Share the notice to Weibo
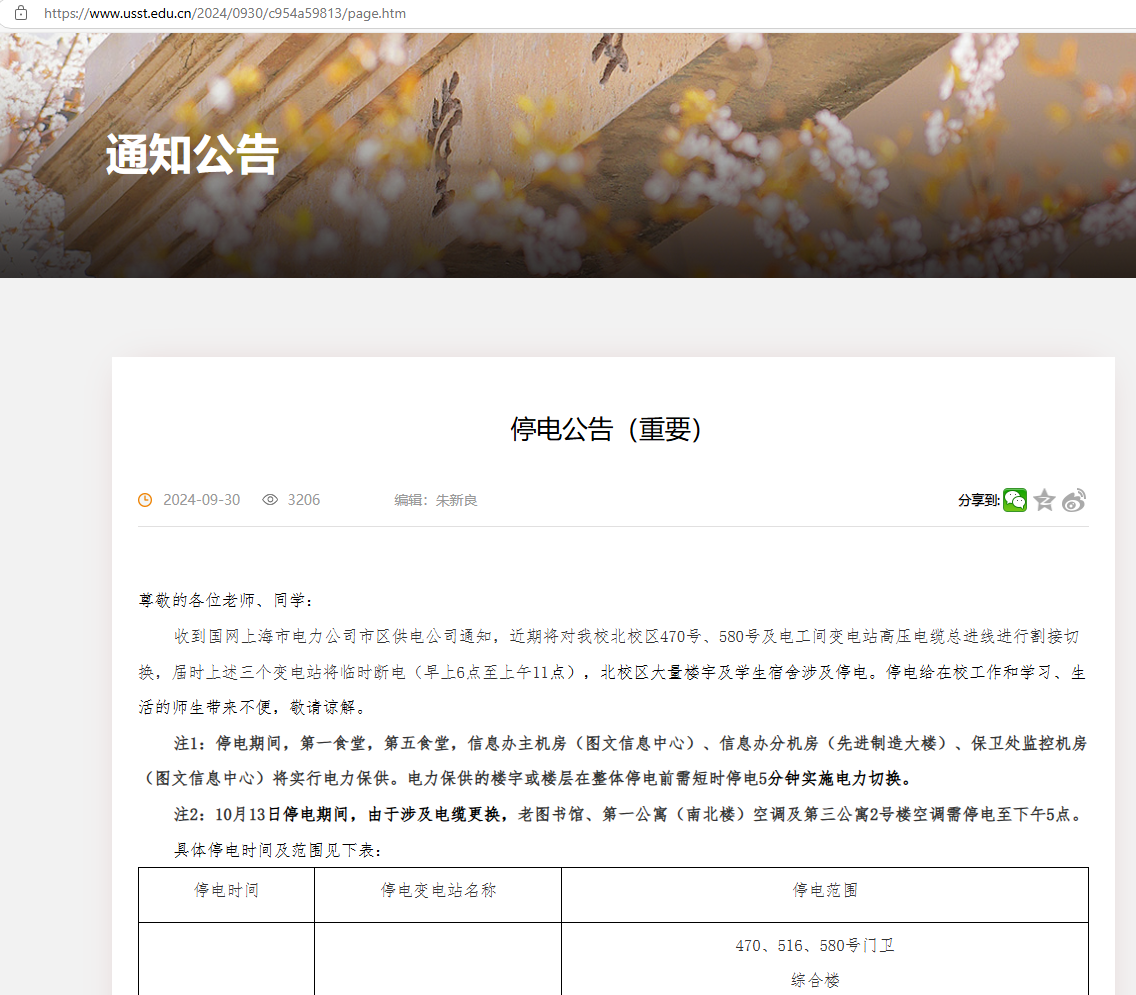The width and height of the screenshot is (1136, 995). coord(1074,500)
